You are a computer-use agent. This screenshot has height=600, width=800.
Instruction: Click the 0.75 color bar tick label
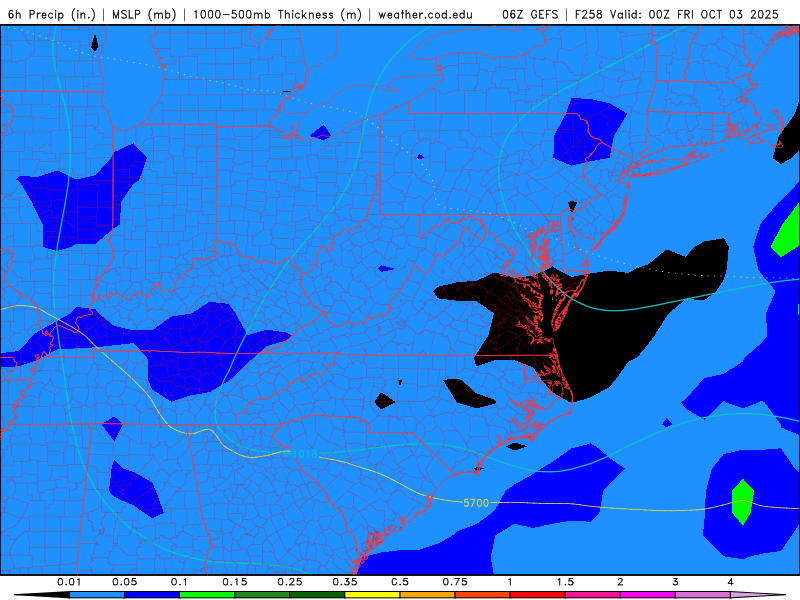click(455, 582)
